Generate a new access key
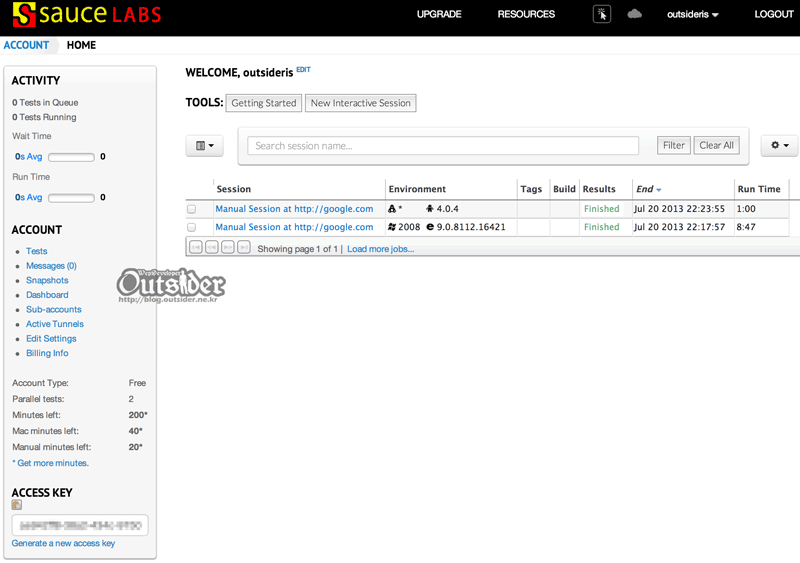 (63, 543)
